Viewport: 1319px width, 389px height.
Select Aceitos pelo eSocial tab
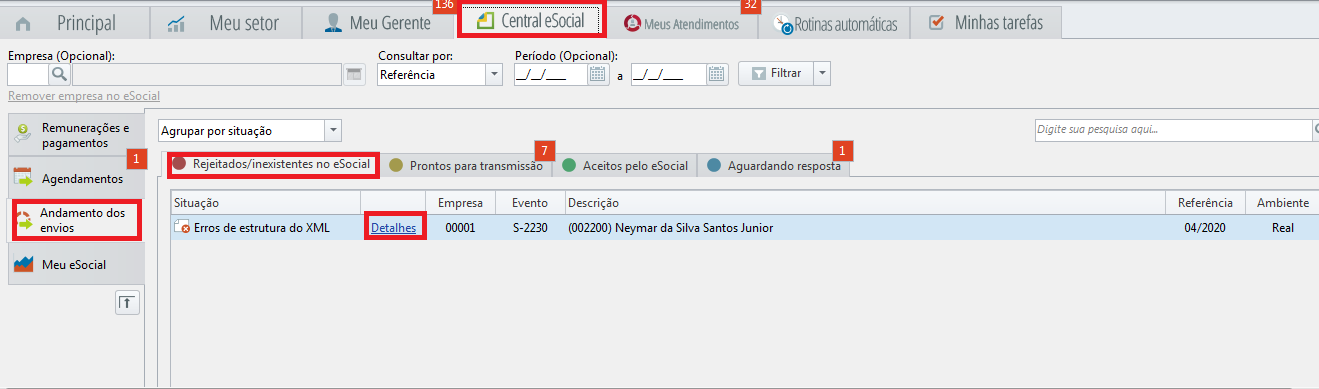[625, 166]
